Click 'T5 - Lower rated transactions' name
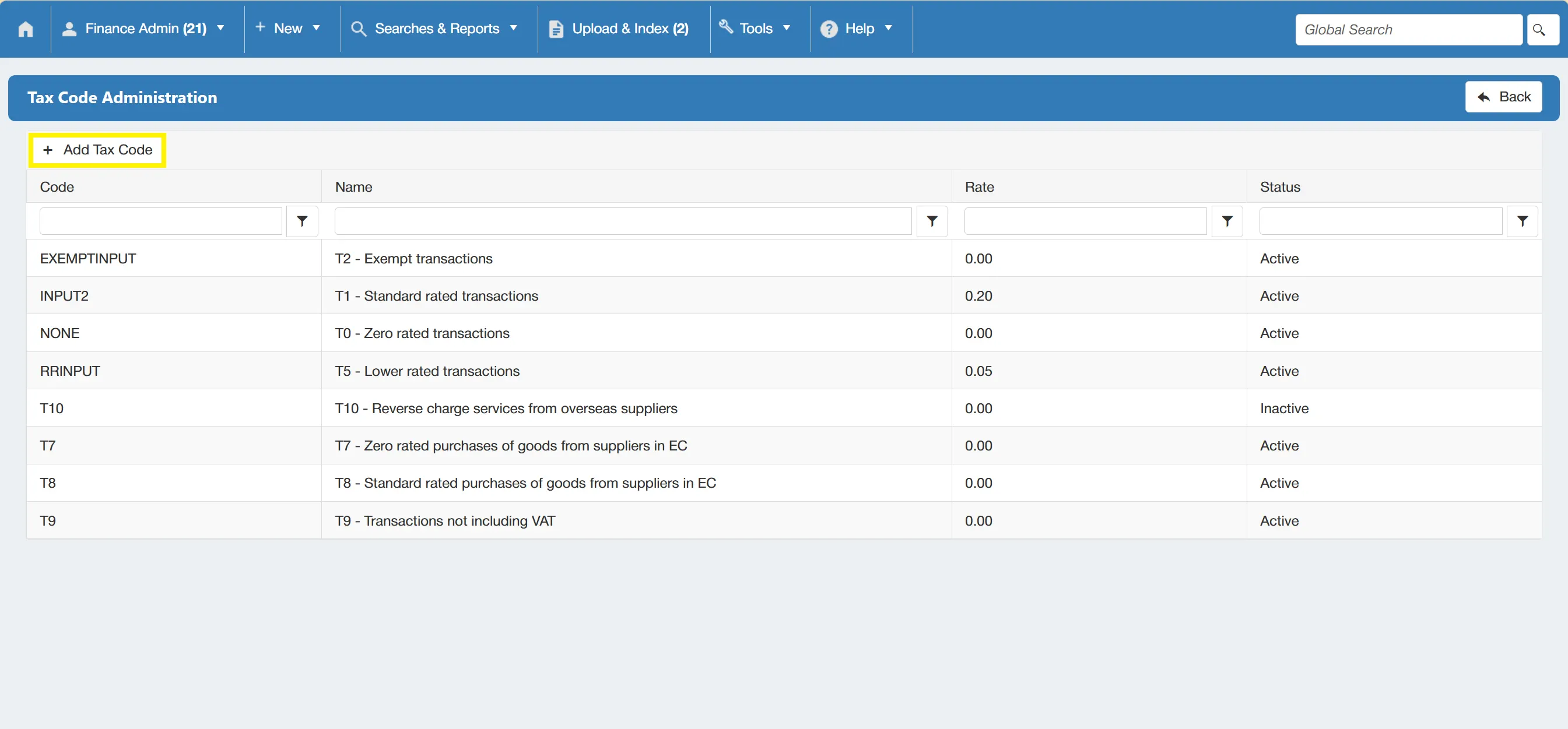The width and height of the screenshot is (1568, 729). (x=427, y=371)
